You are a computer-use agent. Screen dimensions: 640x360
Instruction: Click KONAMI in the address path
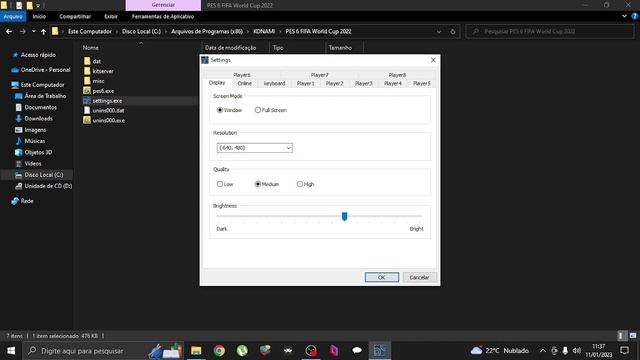coord(264,31)
